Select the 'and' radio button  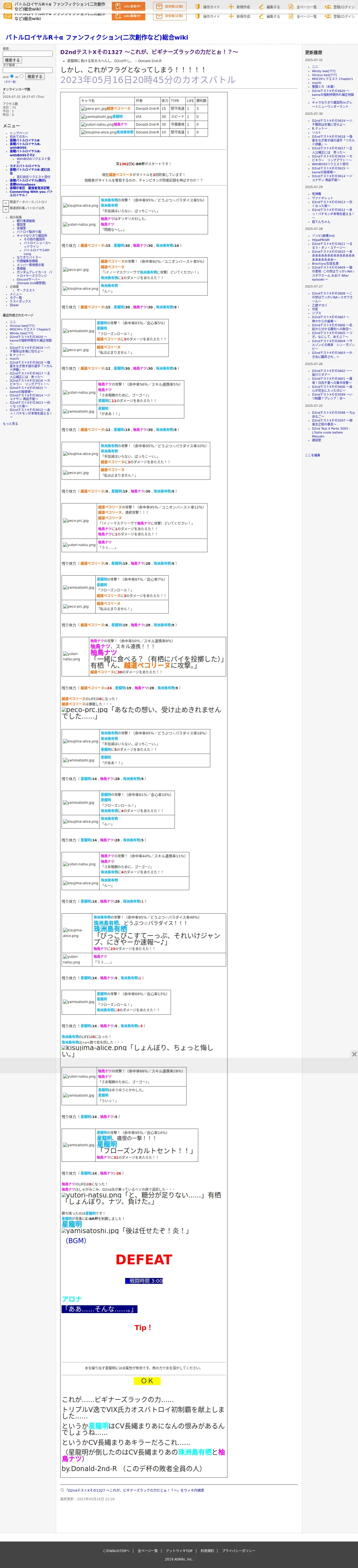coord(11,76)
